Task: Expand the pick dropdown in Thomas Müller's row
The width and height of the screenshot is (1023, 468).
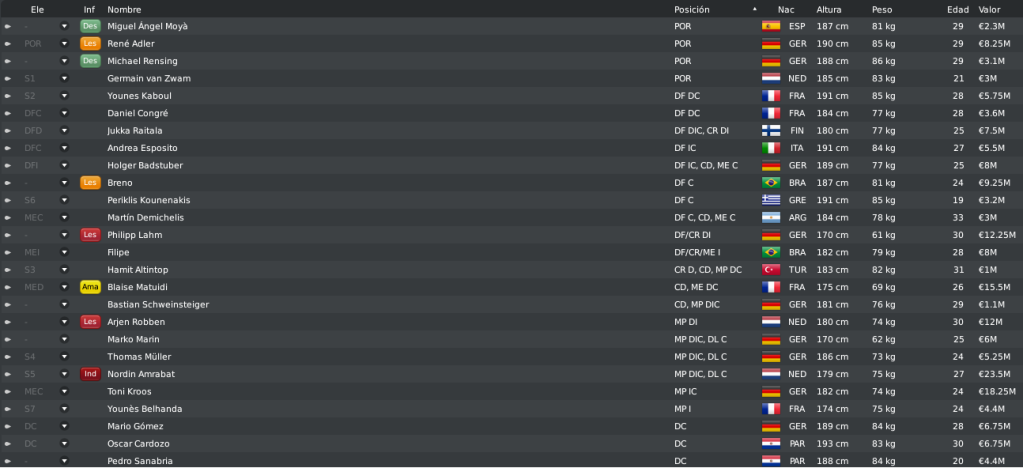Action: (x=64, y=356)
